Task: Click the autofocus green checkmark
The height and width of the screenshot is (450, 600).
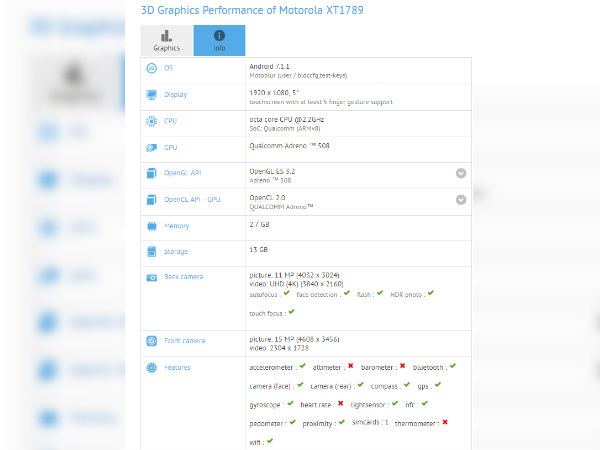Action: click(x=287, y=293)
